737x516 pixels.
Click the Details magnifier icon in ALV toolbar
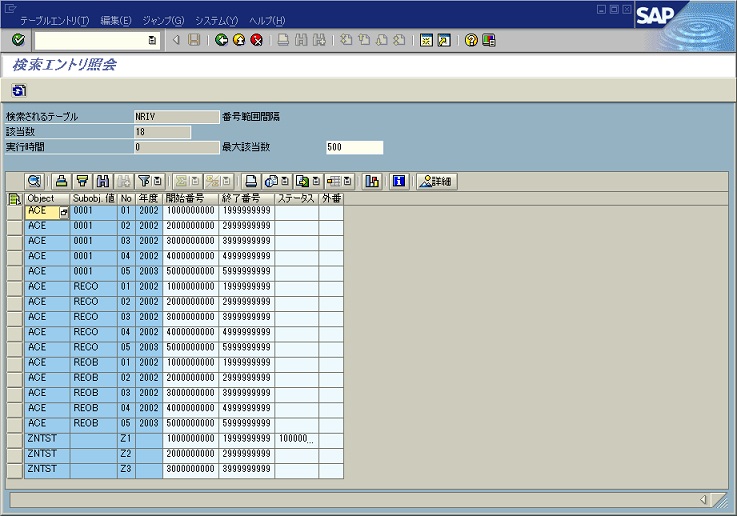[34, 181]
